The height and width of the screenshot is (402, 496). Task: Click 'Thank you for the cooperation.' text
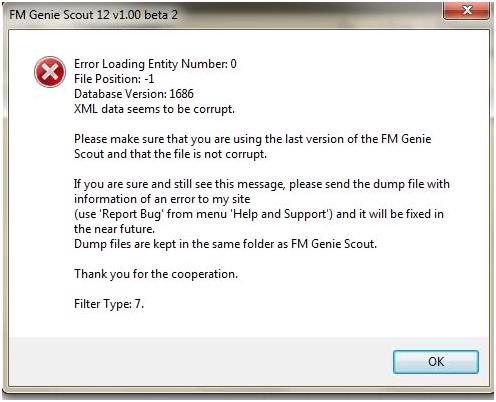(156, 274)
